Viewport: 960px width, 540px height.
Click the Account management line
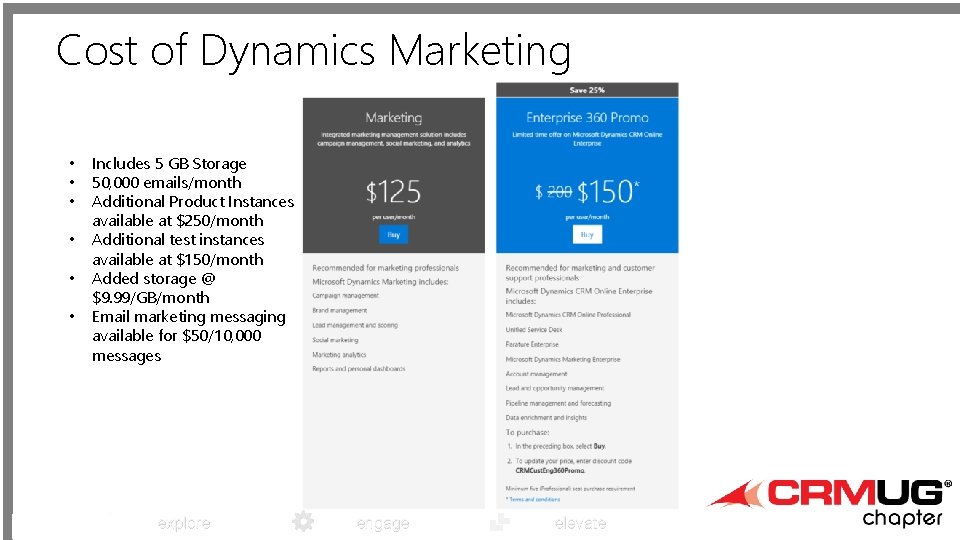536,373
